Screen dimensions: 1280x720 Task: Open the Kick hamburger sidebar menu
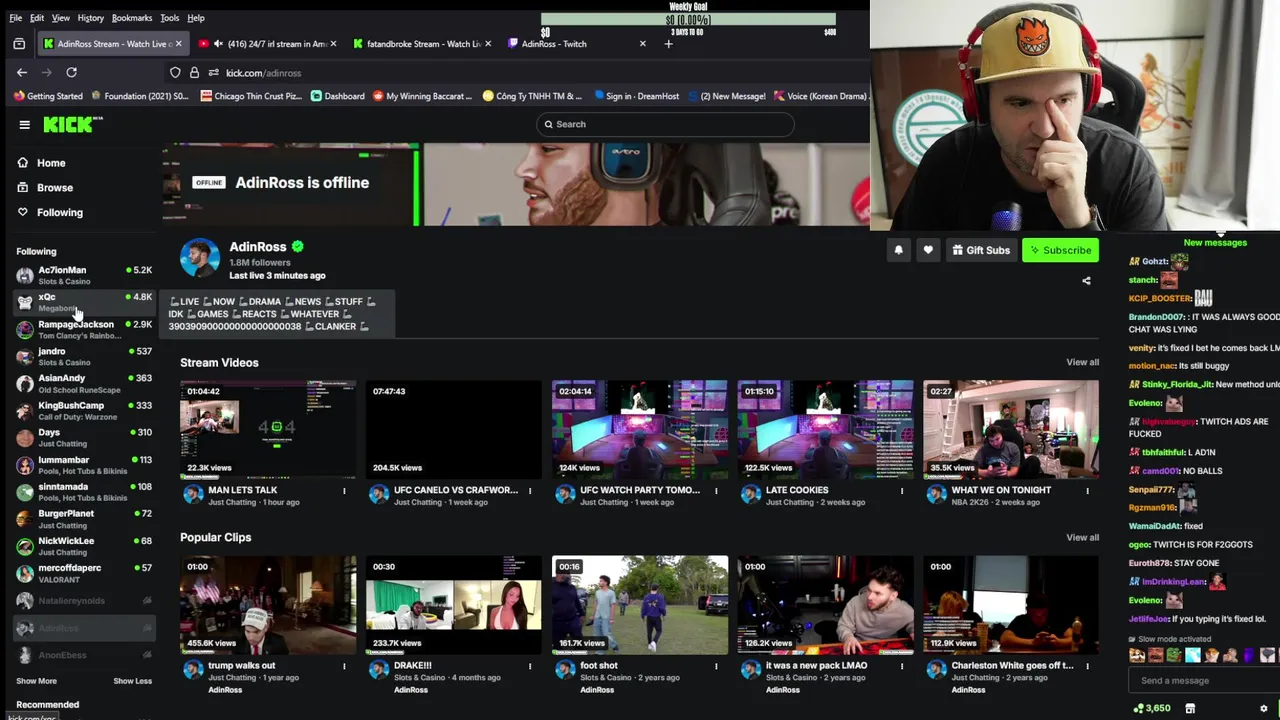(24, 125)
